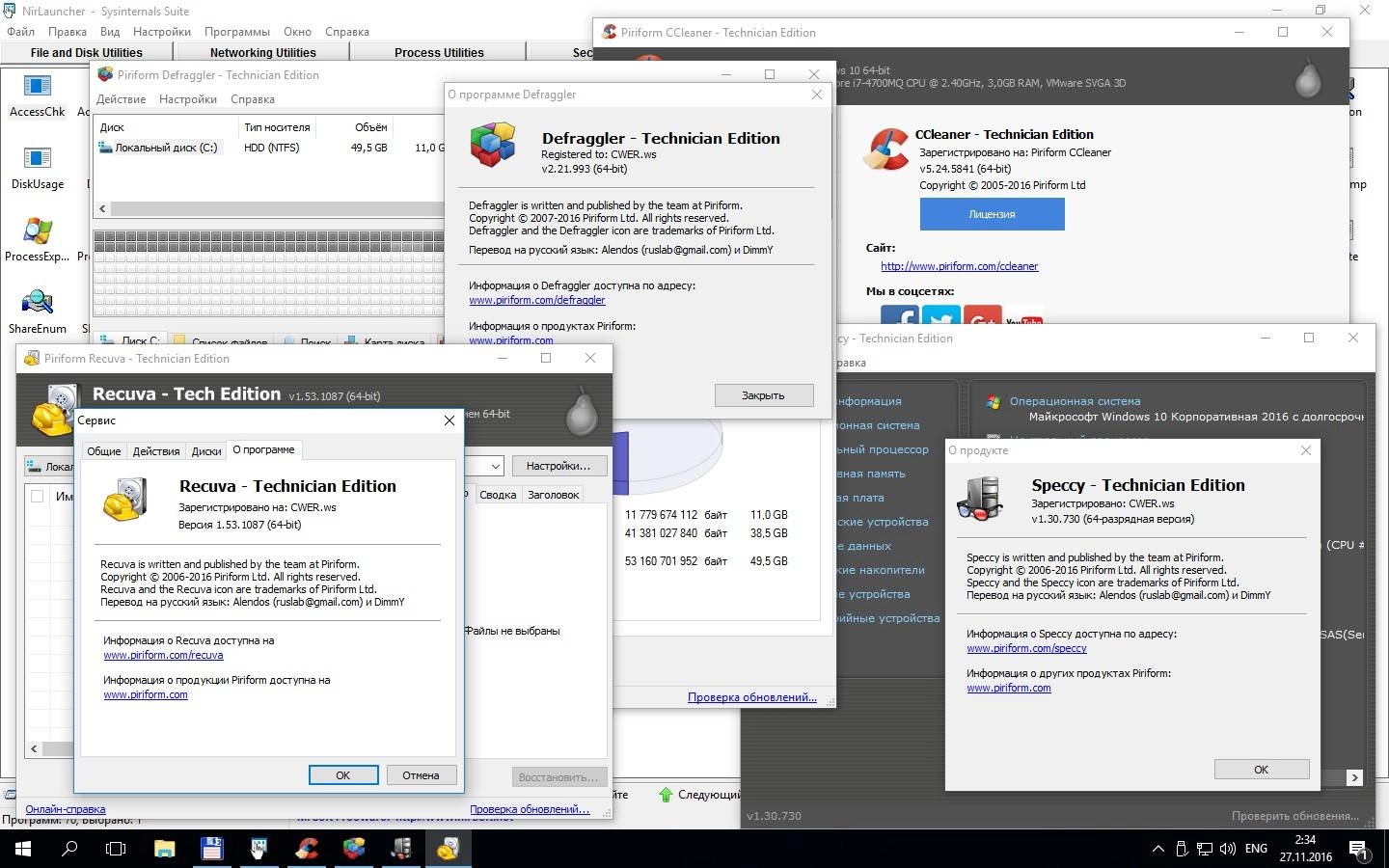The width and height of the screenshot is (1389, 868).
Task: Click OK in Recuva Сервис dialog
Action: [343, 775]
